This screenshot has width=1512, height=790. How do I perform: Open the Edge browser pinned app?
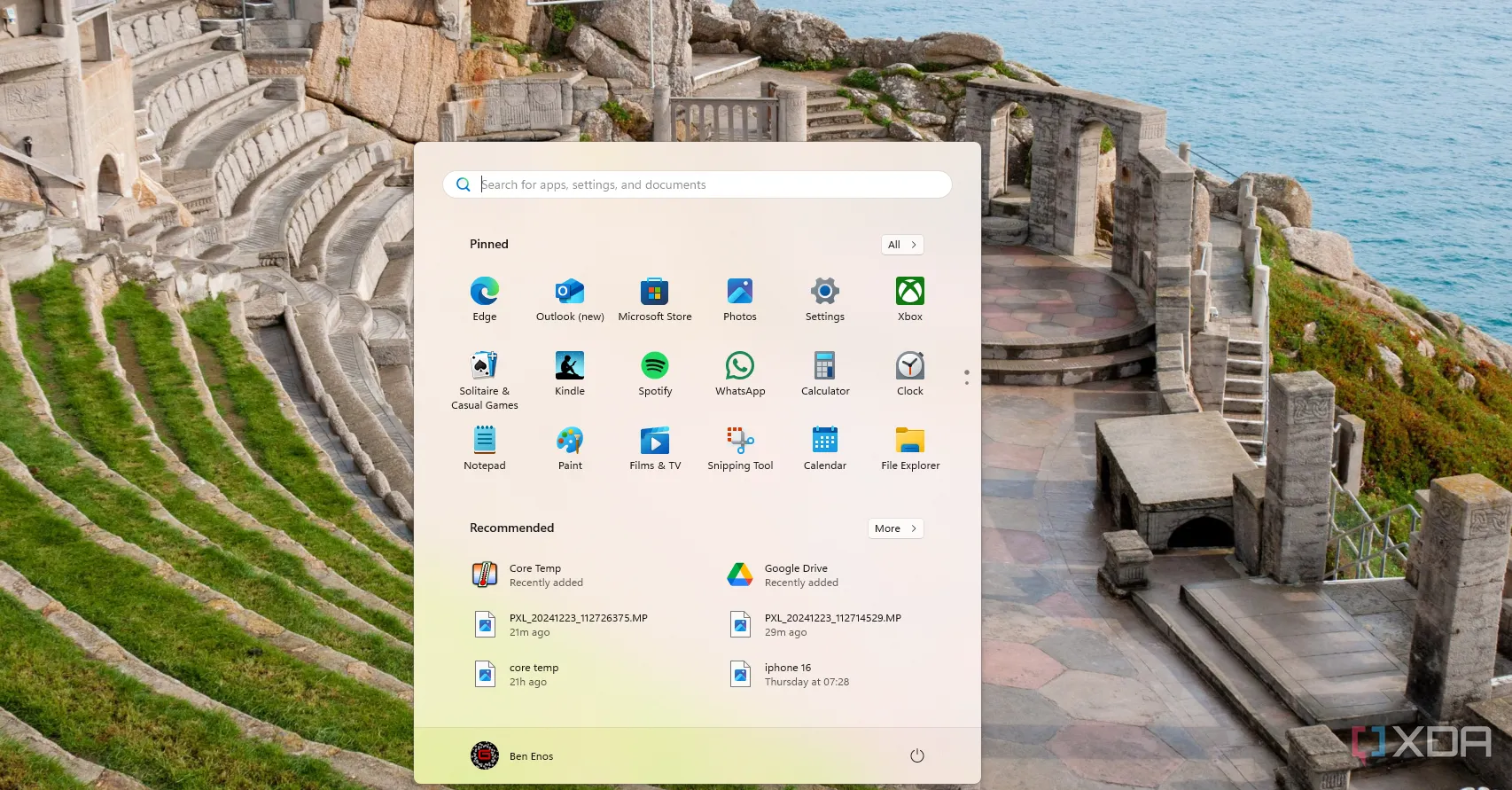484,300
